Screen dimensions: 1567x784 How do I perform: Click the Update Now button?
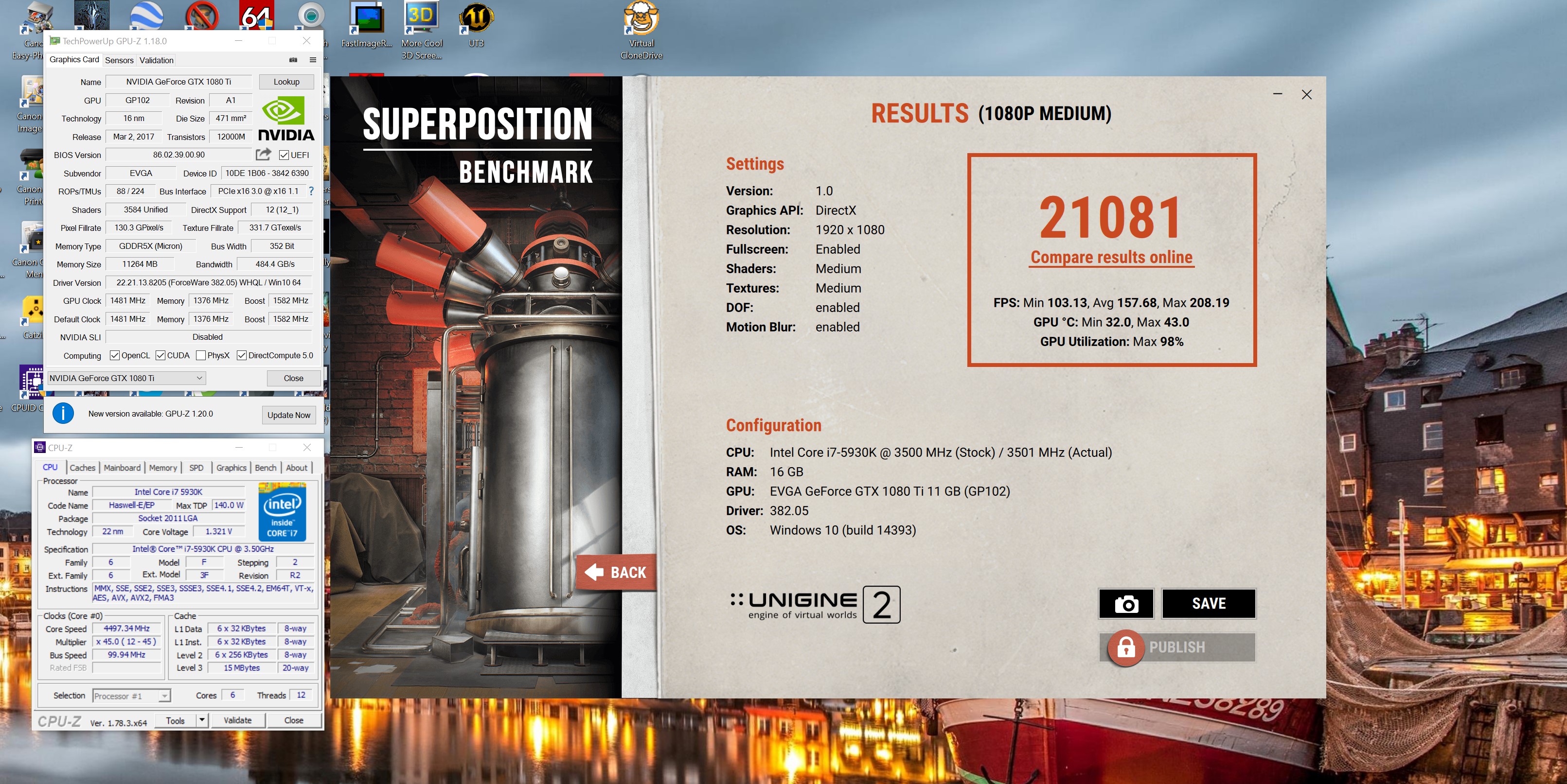(x=288, y=415)
